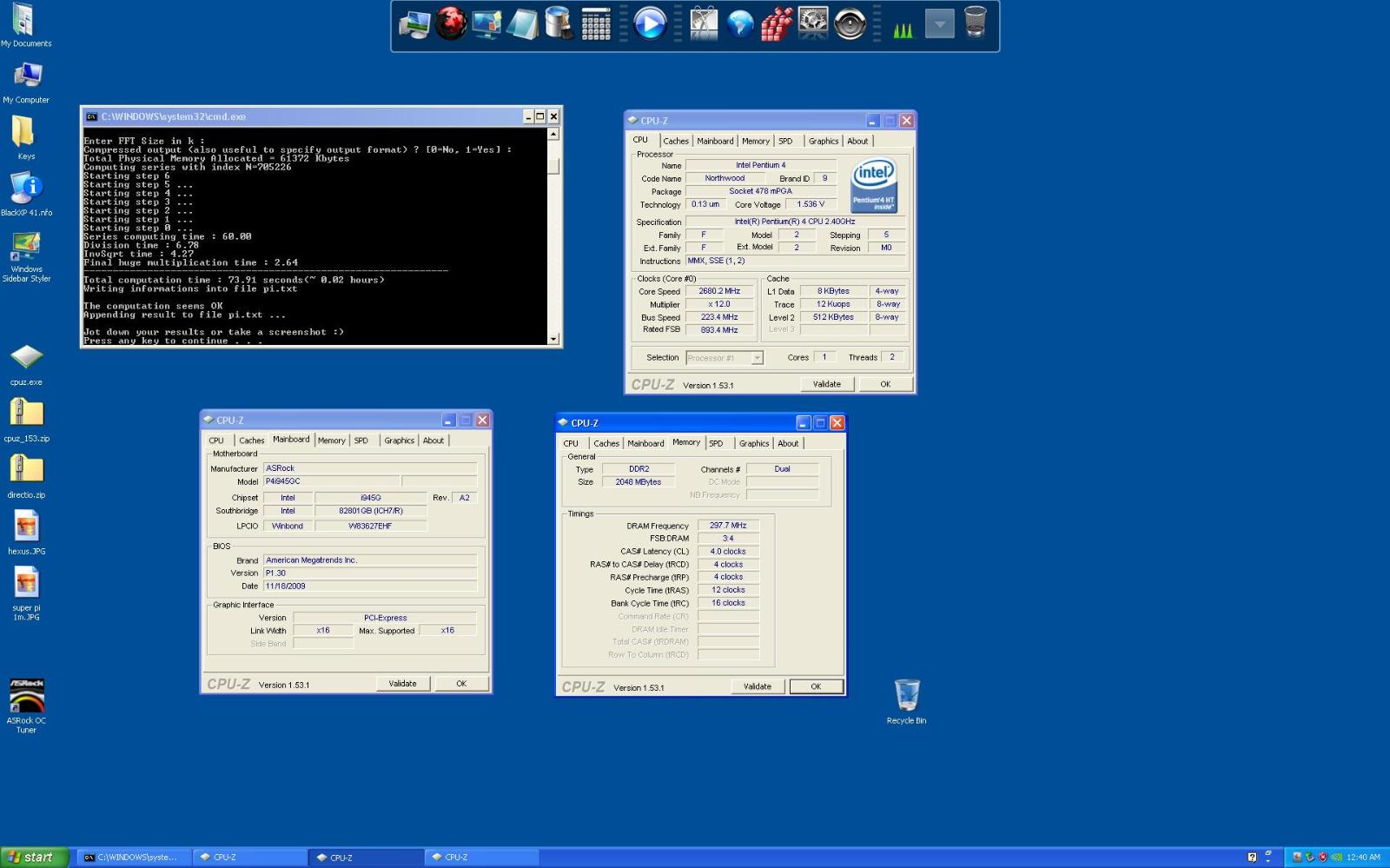Click the 12:40 AM system clock

coord(1363,857)
